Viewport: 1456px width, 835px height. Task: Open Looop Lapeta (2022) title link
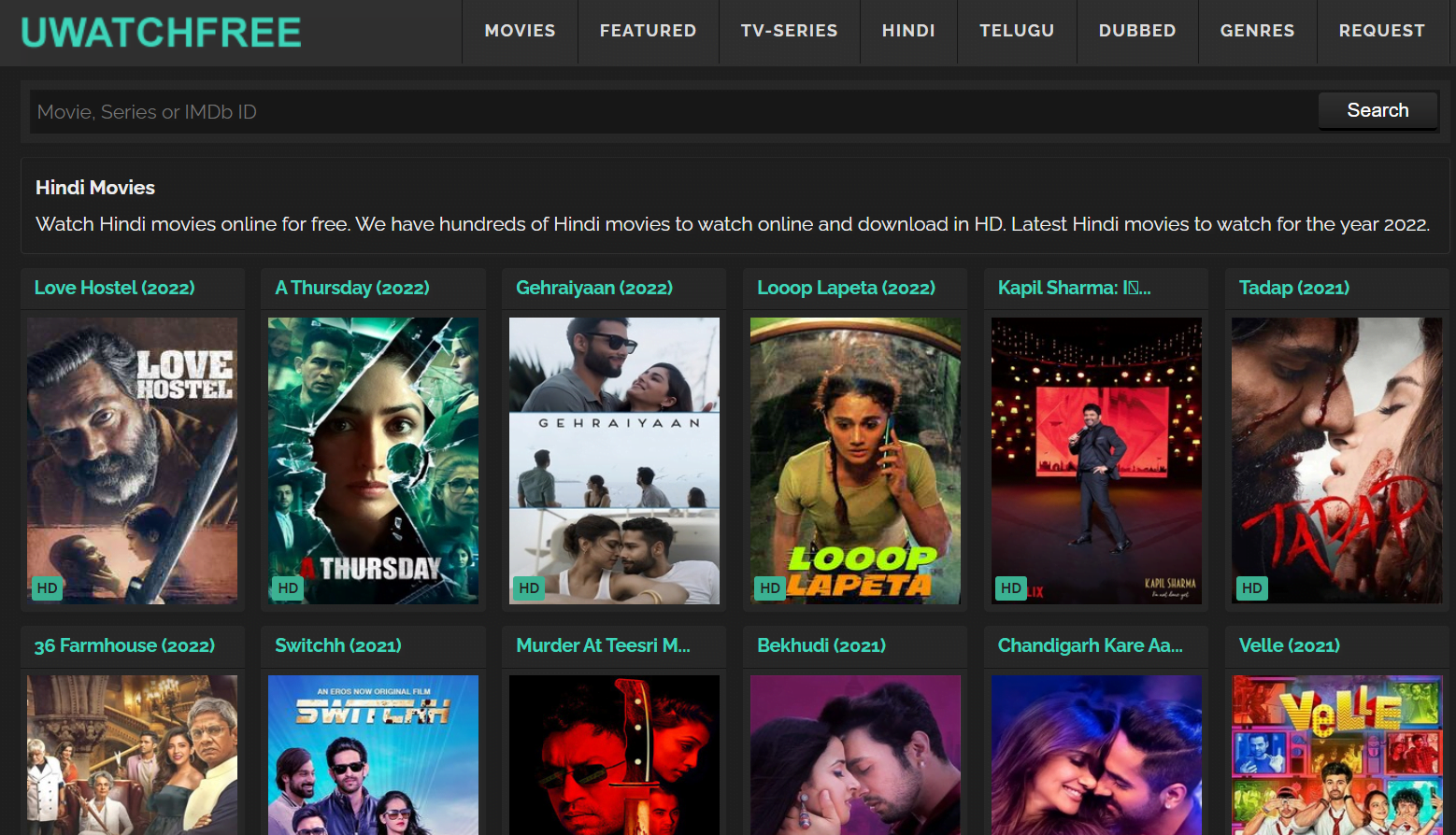(846, 288)
